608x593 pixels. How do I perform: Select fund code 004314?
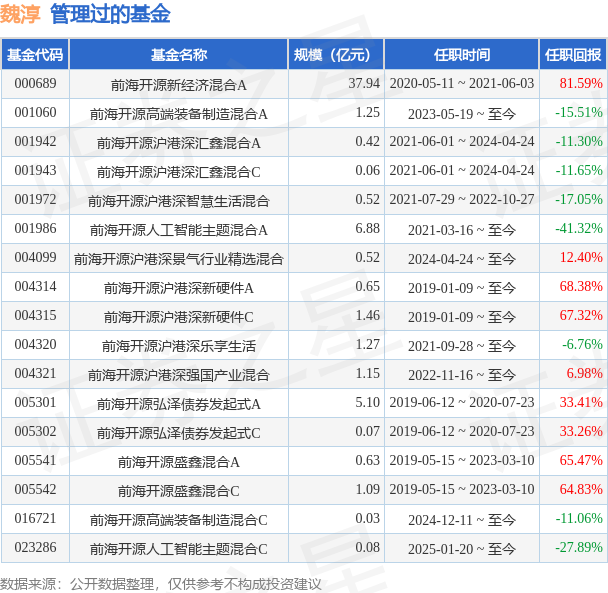[x=35, y=287]
